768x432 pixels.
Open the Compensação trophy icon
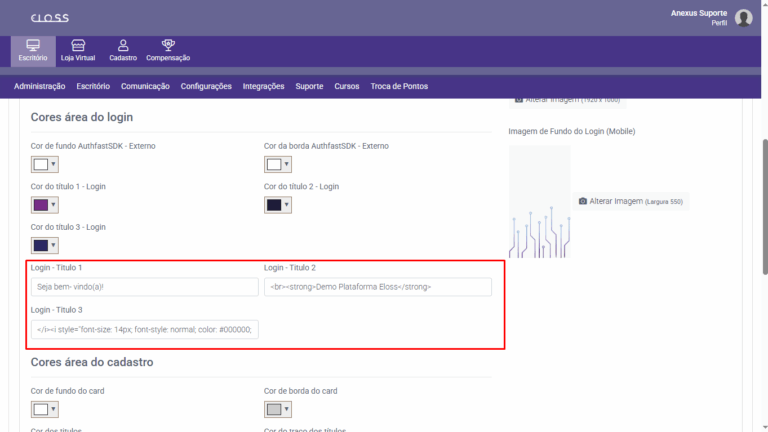[168, 50]
